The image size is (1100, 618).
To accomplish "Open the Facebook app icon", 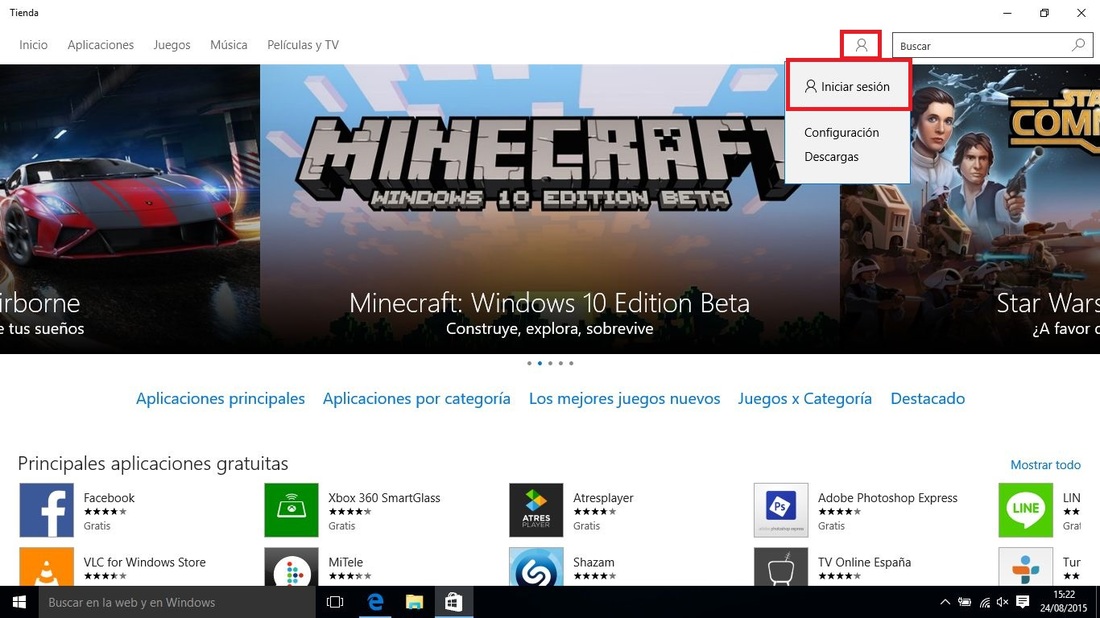I will [x=46, y=510].
